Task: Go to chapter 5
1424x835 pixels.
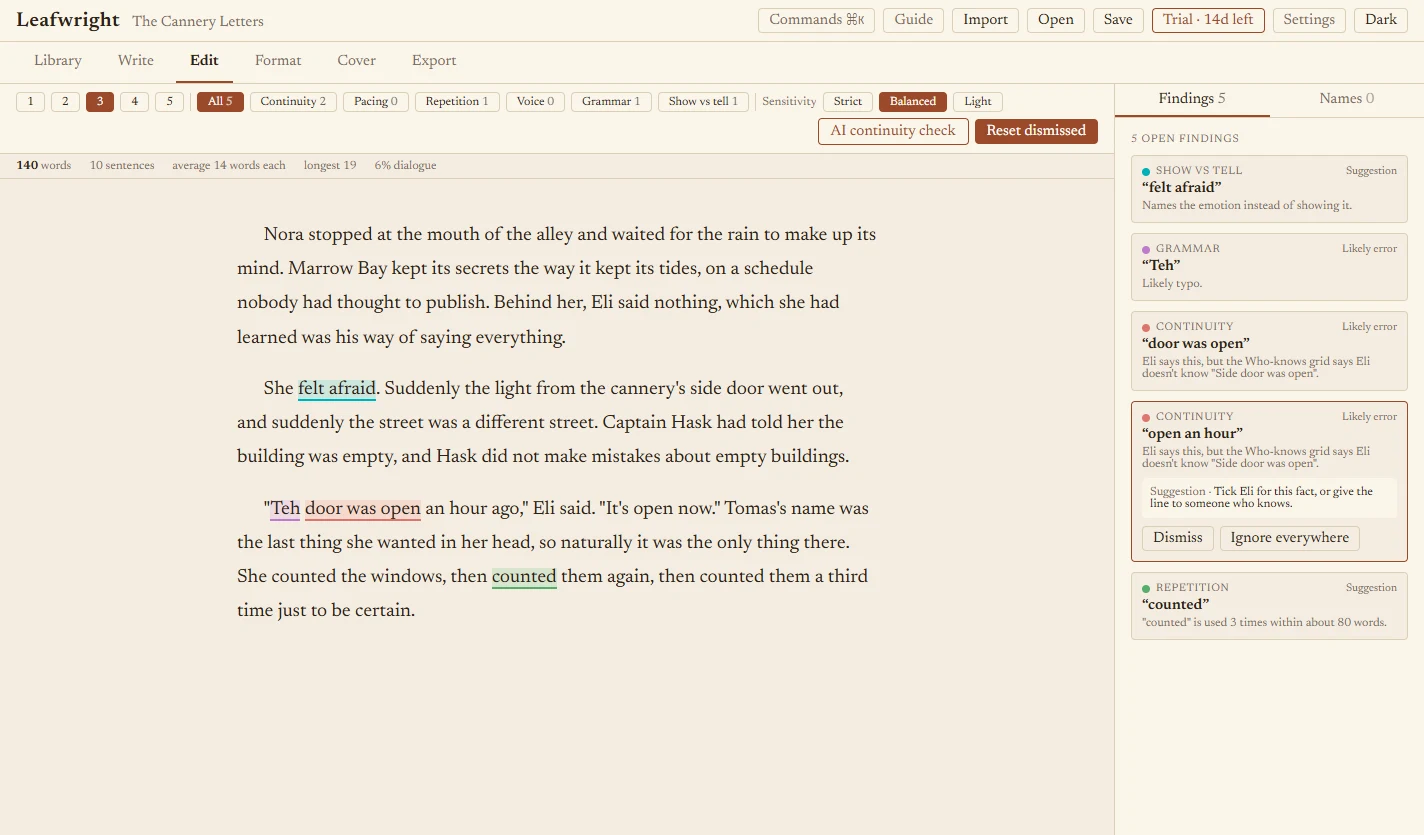Action: point(169,101)
